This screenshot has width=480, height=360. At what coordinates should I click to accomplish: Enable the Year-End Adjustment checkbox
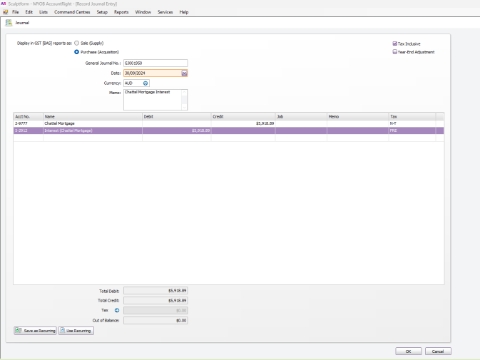pos(395,52)
